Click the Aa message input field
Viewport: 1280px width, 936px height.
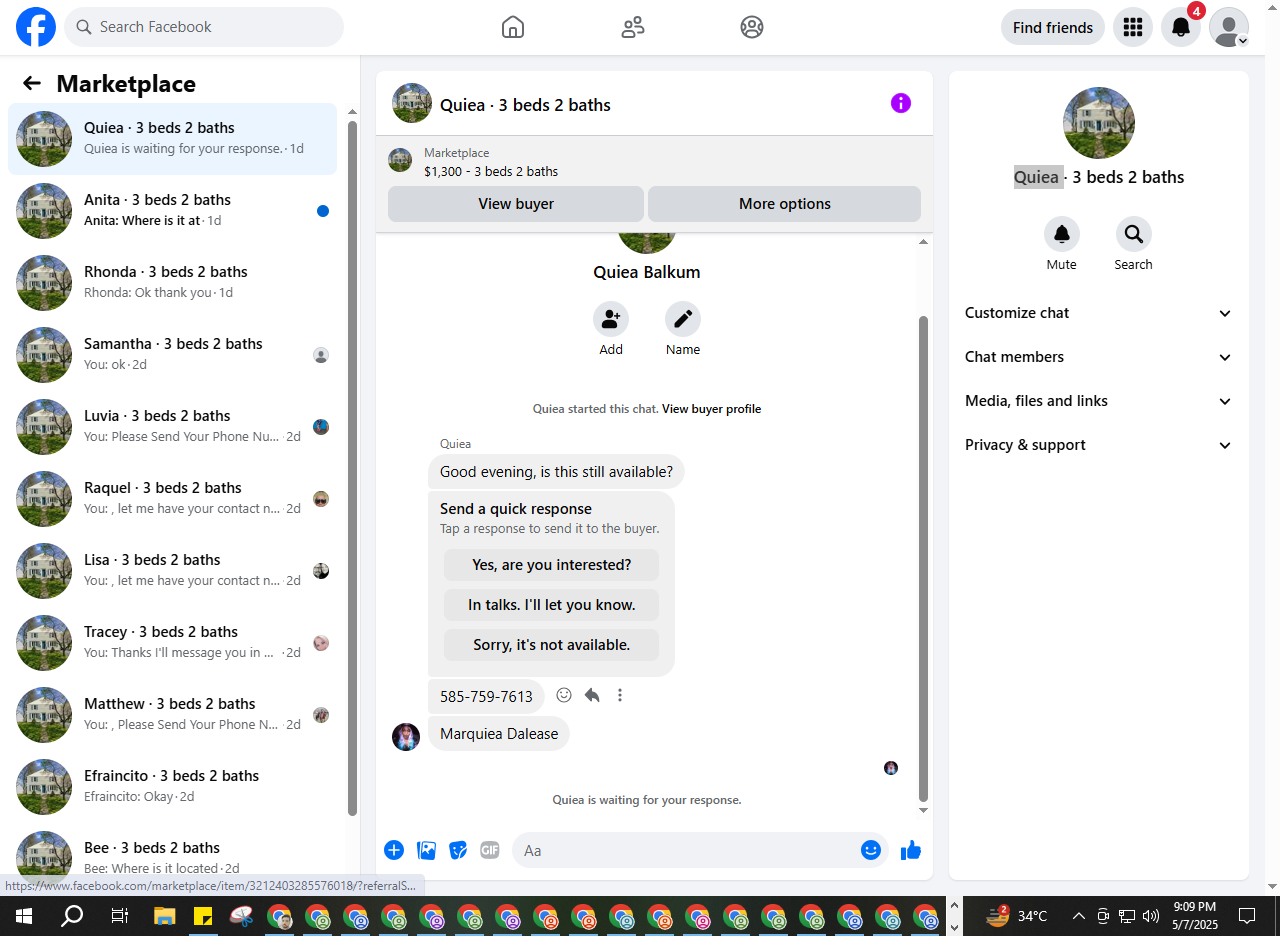[x=686, y=850]
